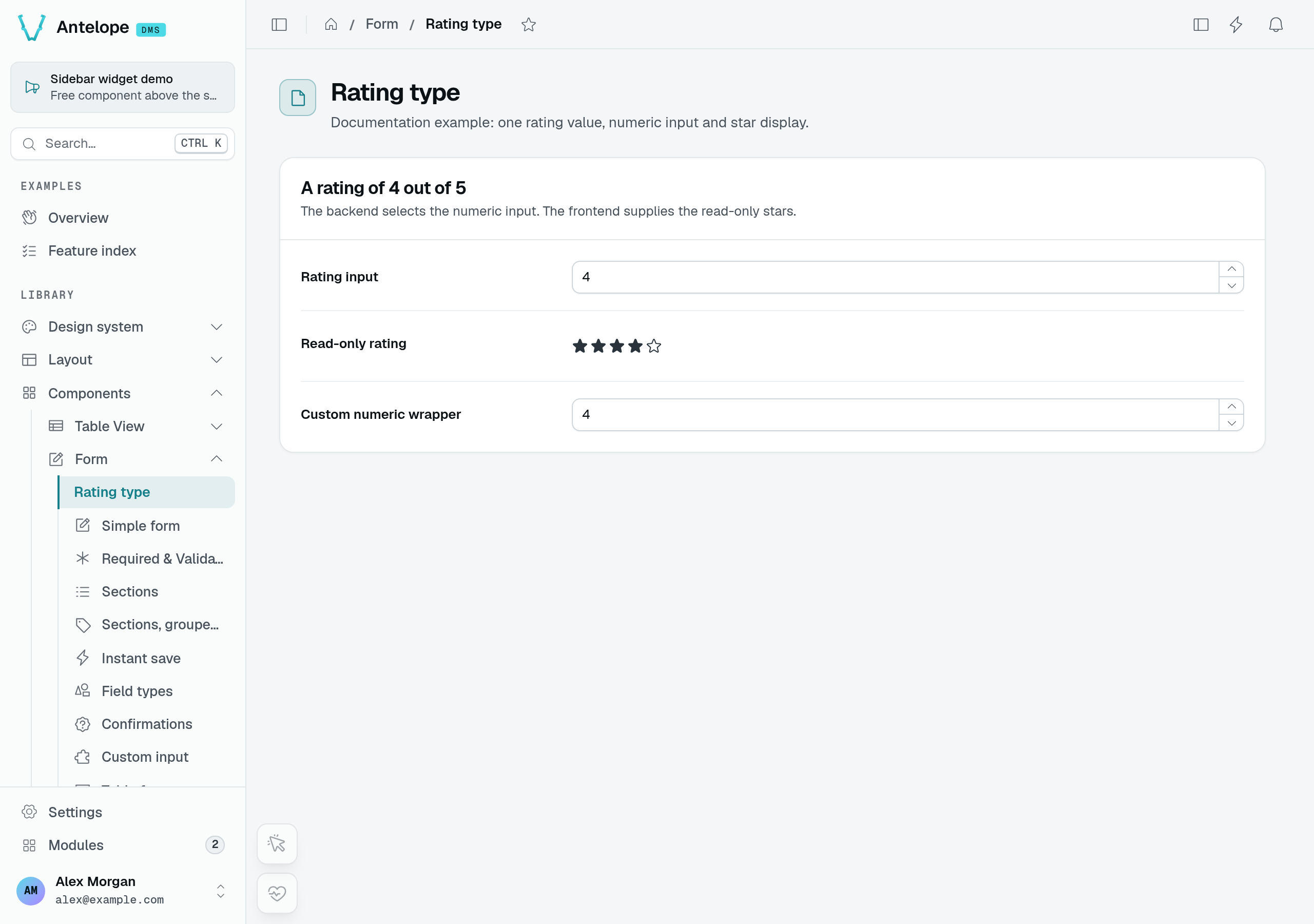
Task: Collapse the Components menu
Action: click(123, 393)
